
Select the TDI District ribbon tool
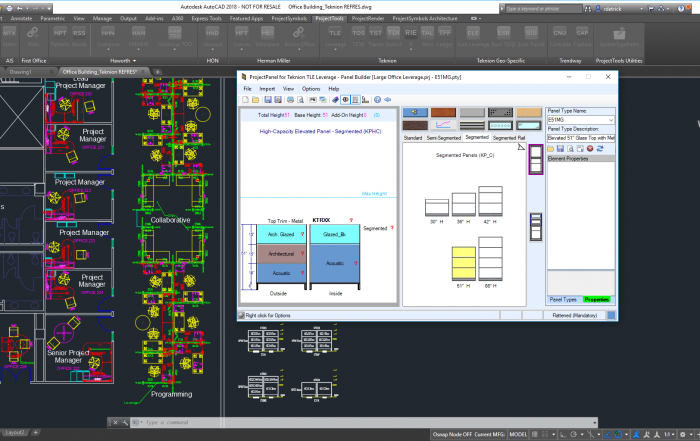(393, 37)
